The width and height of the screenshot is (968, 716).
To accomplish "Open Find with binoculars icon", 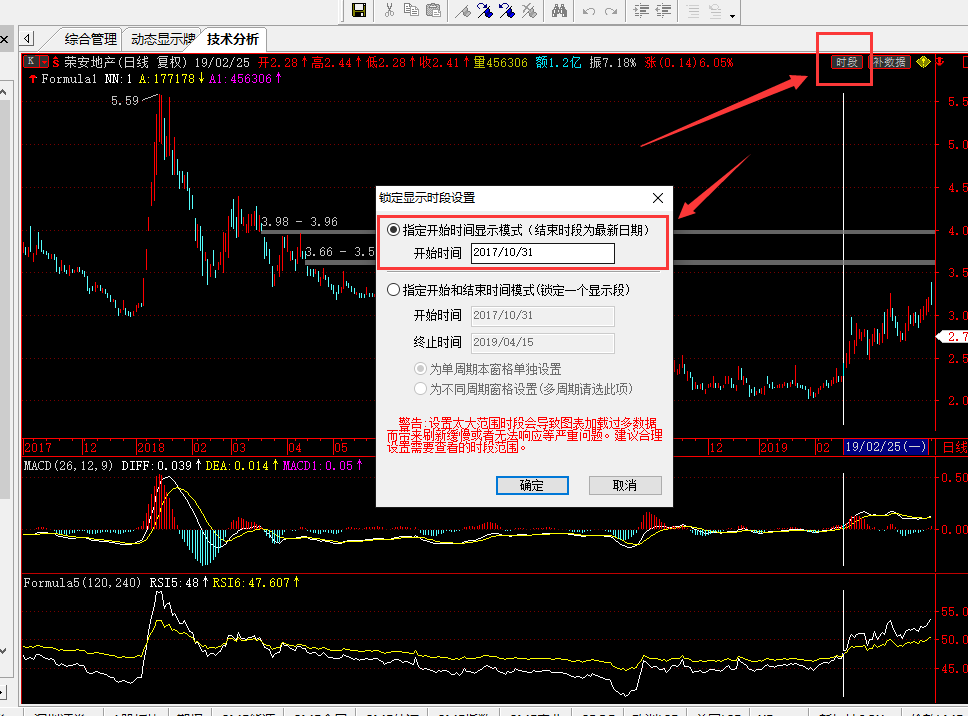I will pyautogui.click(x=559, y=10).
